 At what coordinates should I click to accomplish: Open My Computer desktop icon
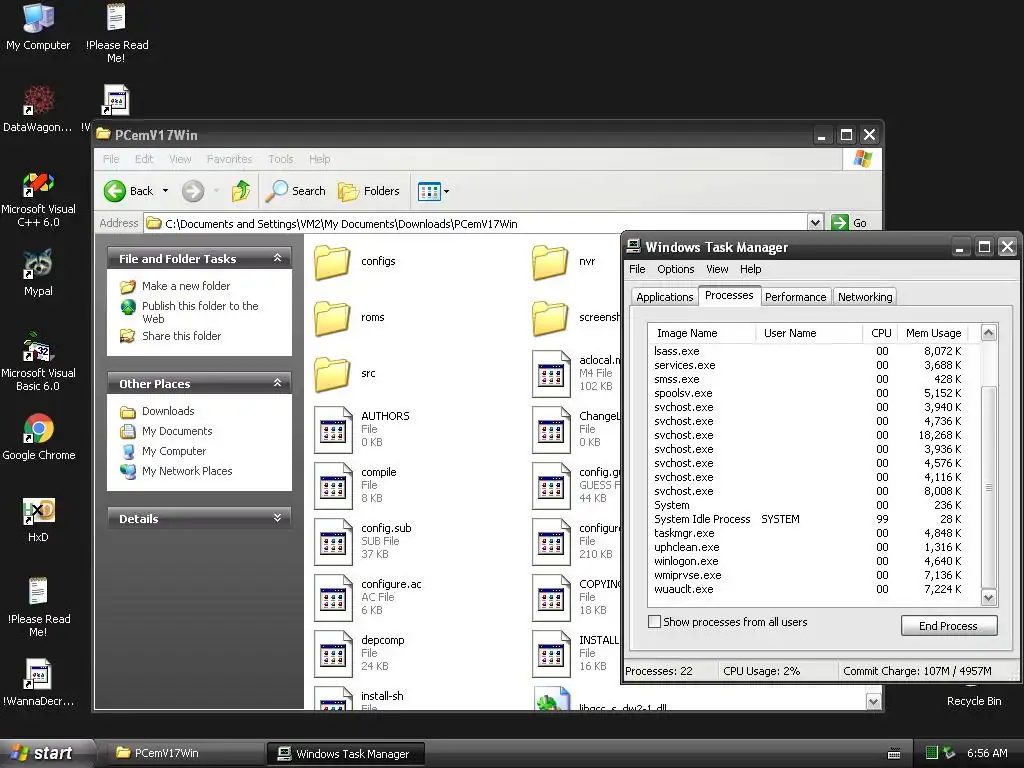tap(38, 26)
